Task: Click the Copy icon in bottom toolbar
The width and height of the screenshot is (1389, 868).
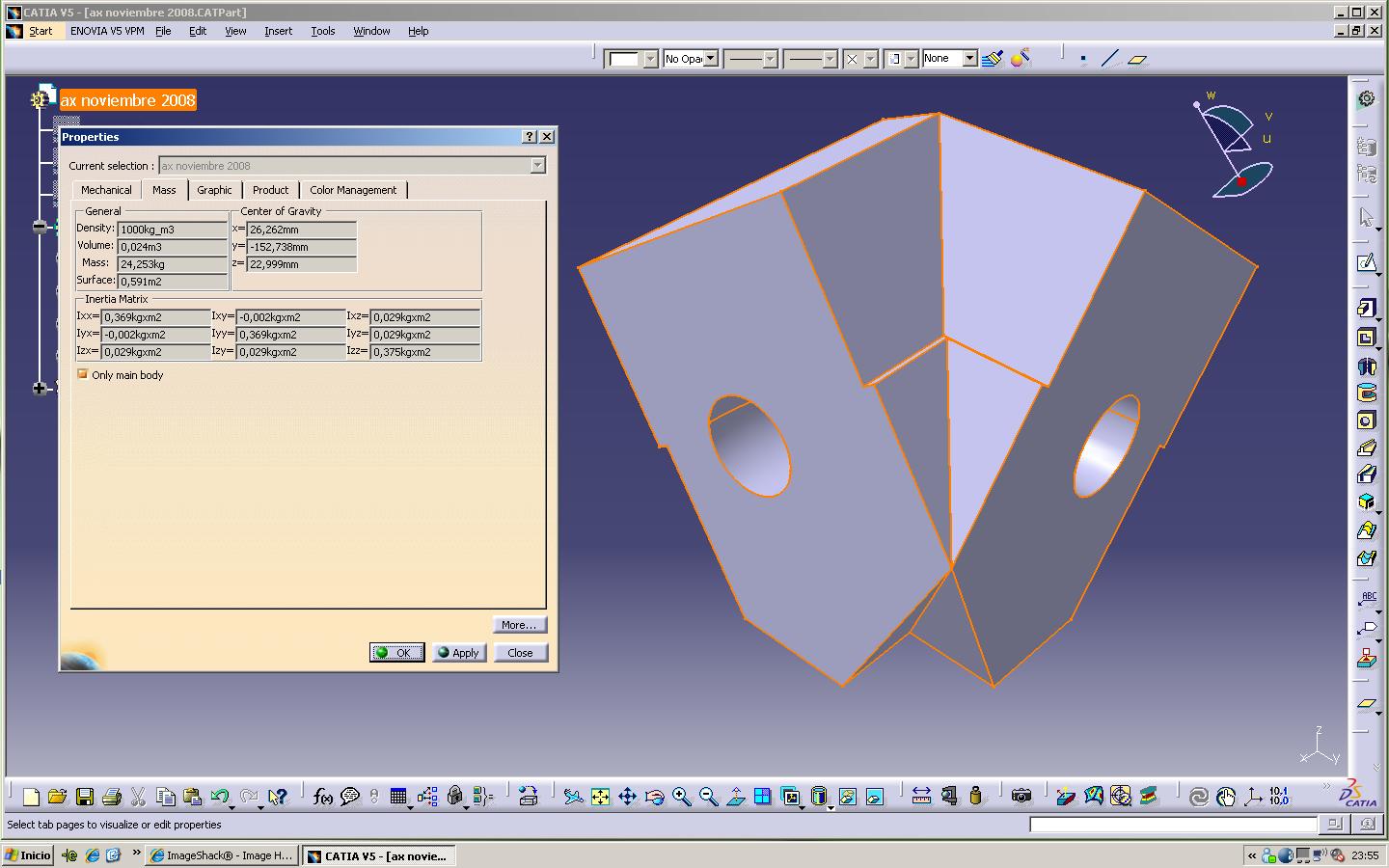Action: click(x=165, y=797)
